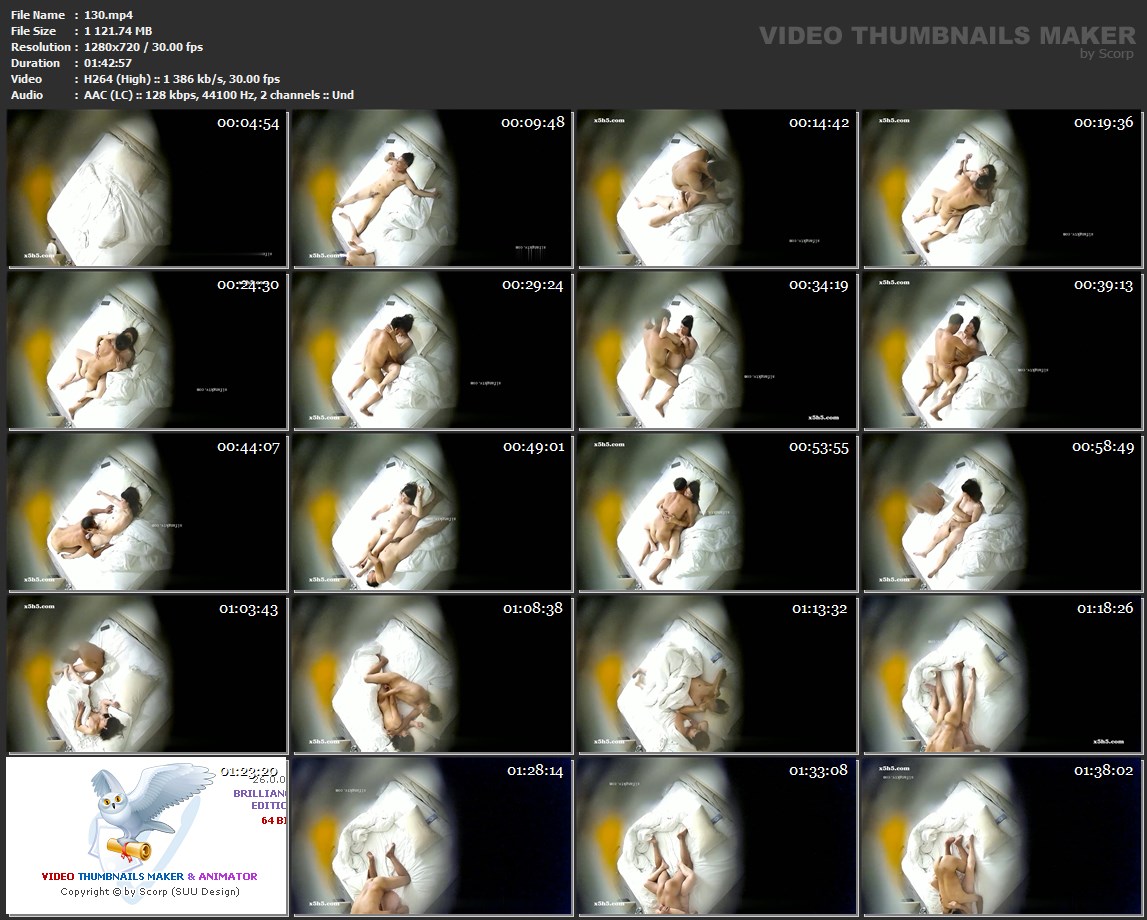Select the frame stamped 01:28:14
The width and height of the screenshot is (1147, 920).
coord(432,837)
